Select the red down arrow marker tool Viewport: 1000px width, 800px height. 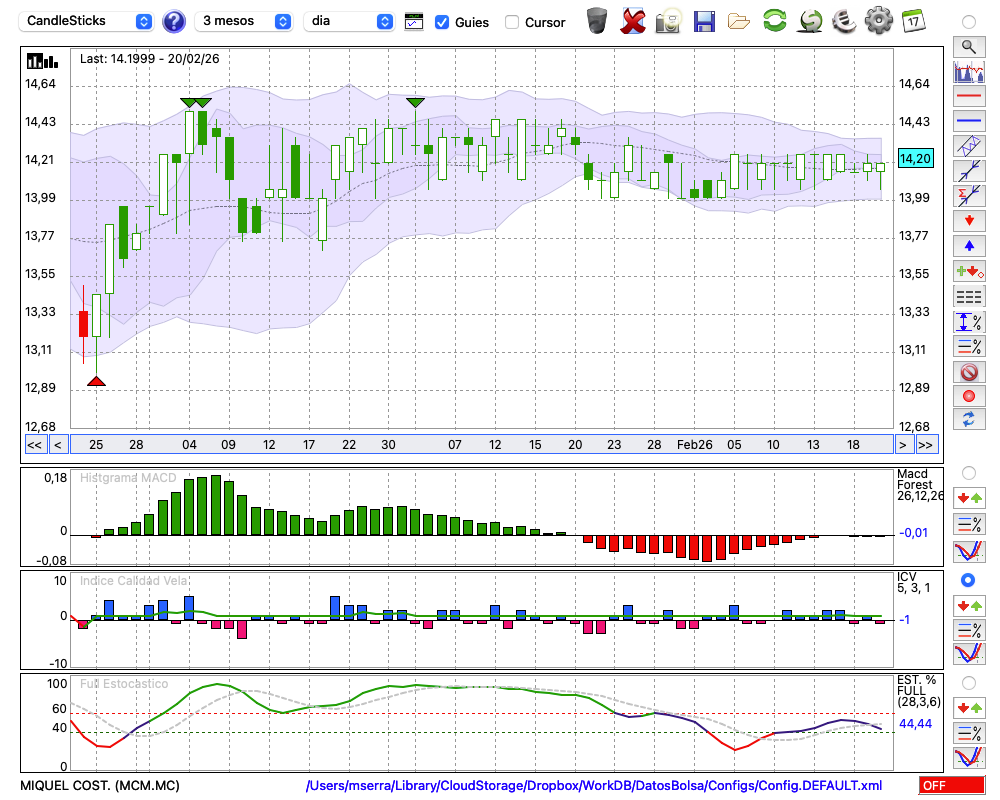tap(967, 220)
